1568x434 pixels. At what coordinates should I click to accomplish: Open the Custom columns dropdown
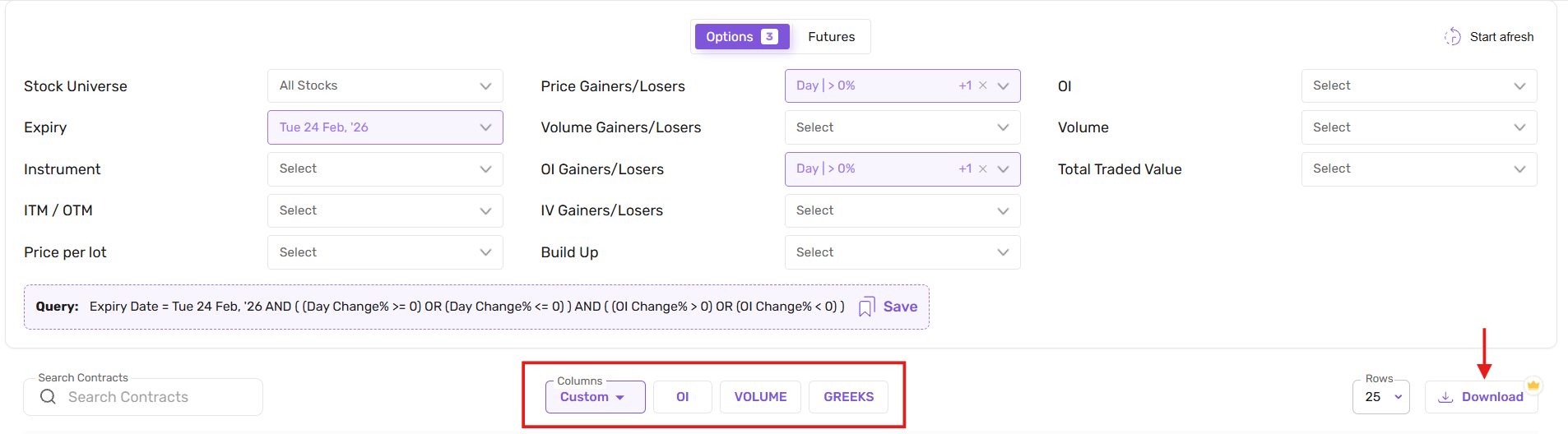pos(594,397)
